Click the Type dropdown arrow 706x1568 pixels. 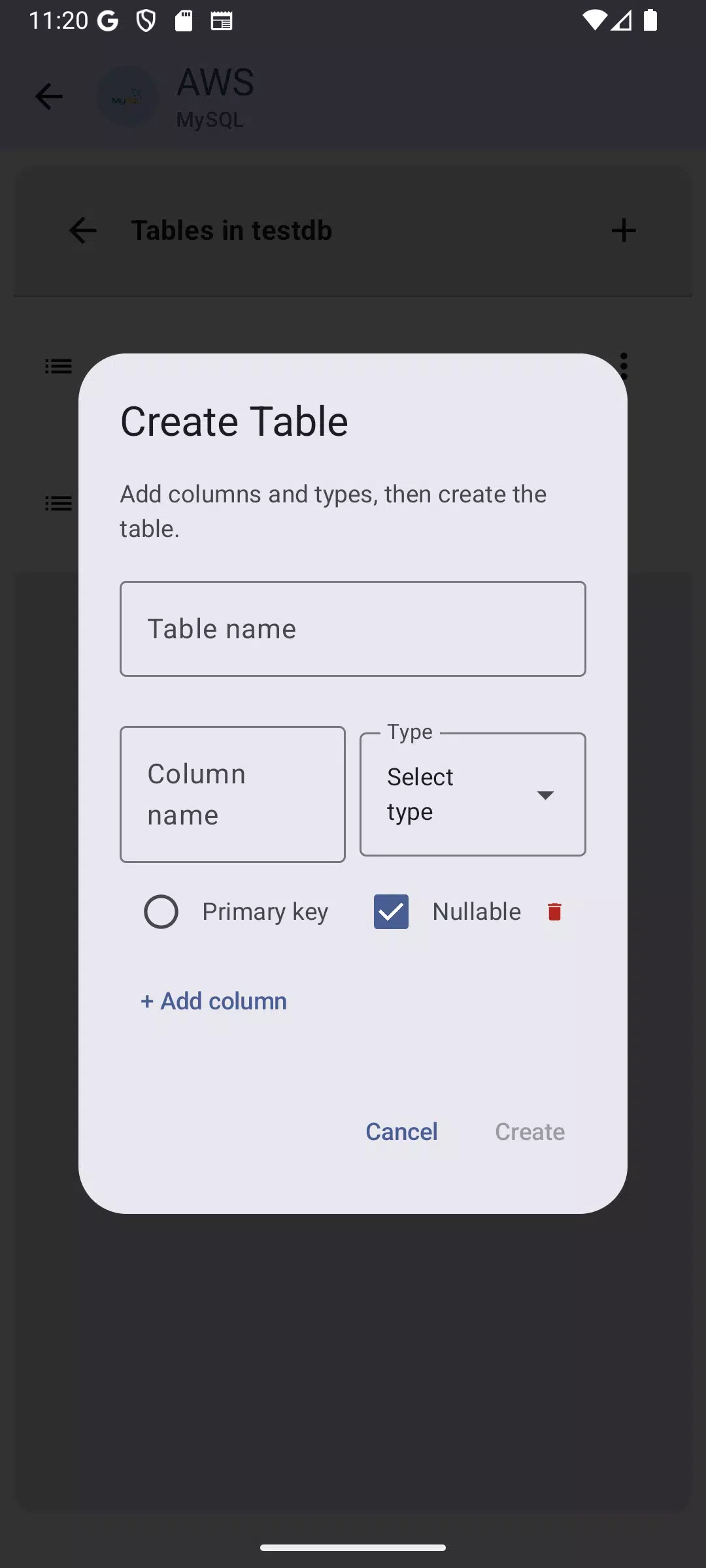(545, 795)
